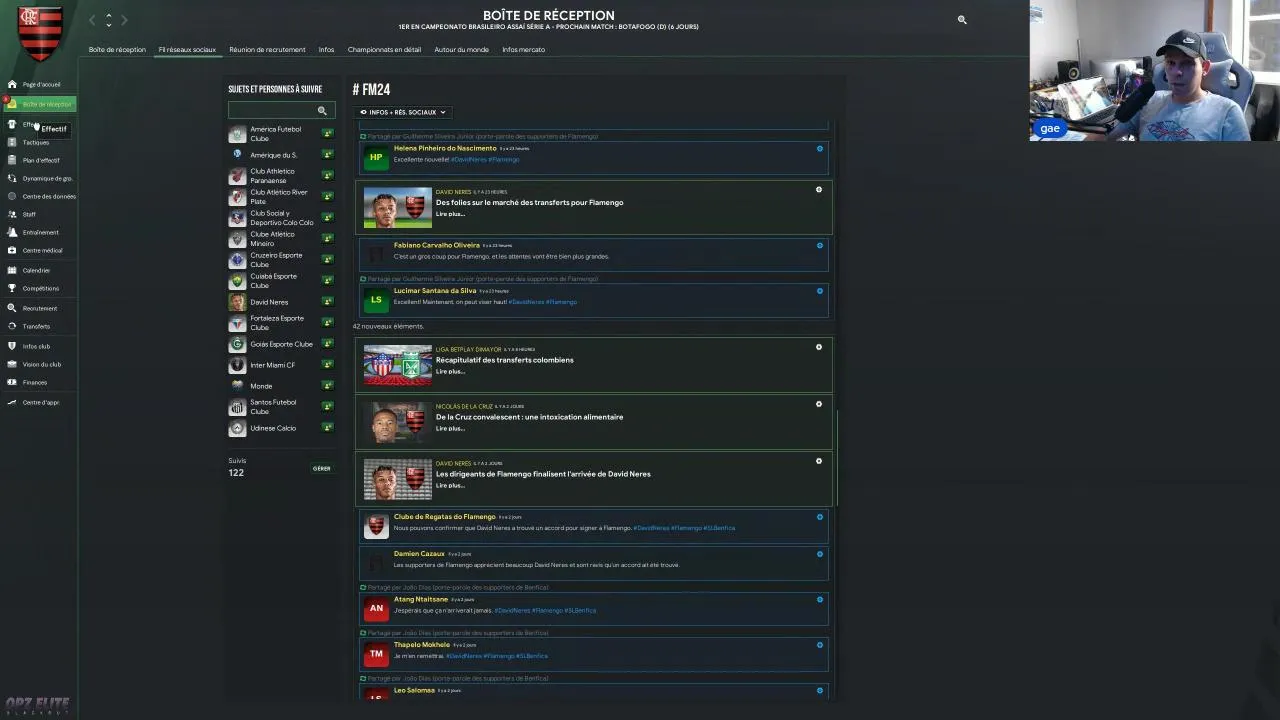Go forward with the right arrow

126,19
